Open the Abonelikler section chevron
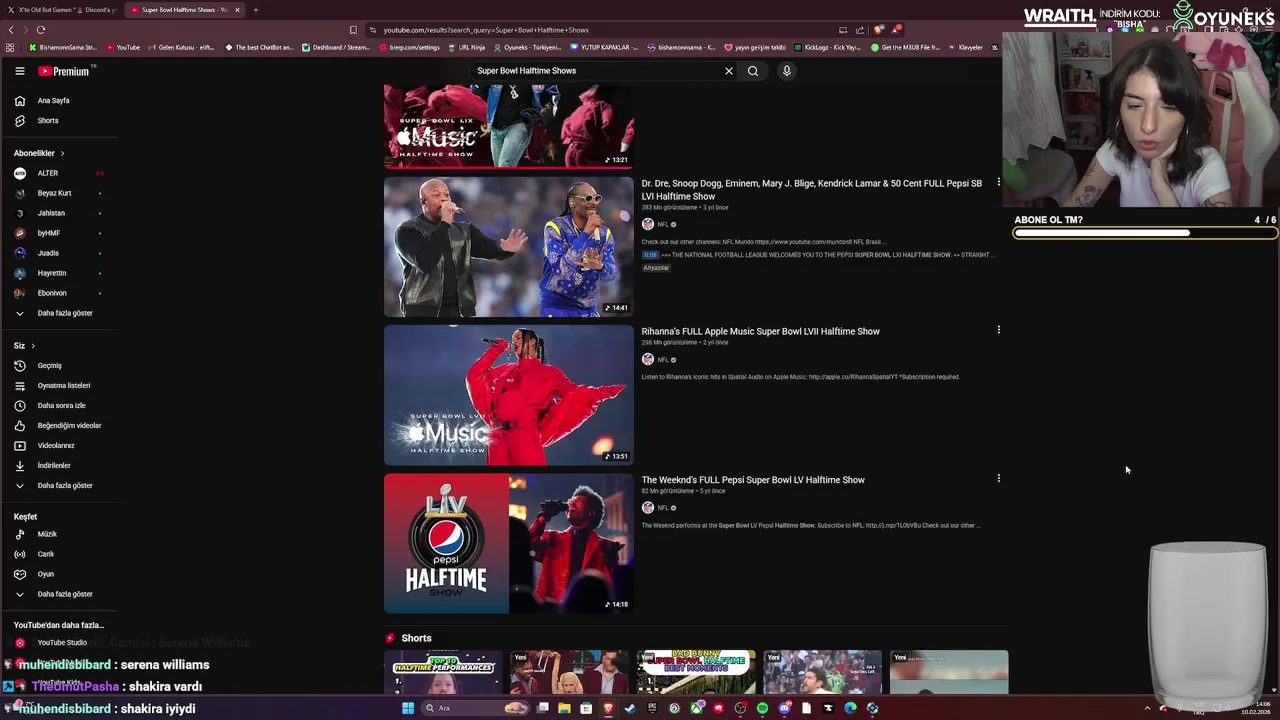The height and width of the screenshot is (720, 1280). [x=62, y=153]
